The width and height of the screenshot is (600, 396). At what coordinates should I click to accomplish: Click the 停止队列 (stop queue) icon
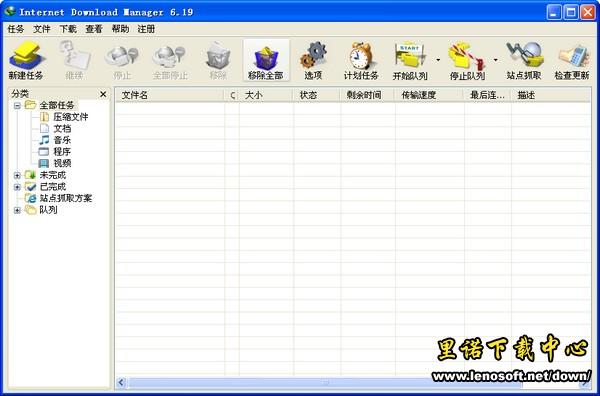coord(467,60)
